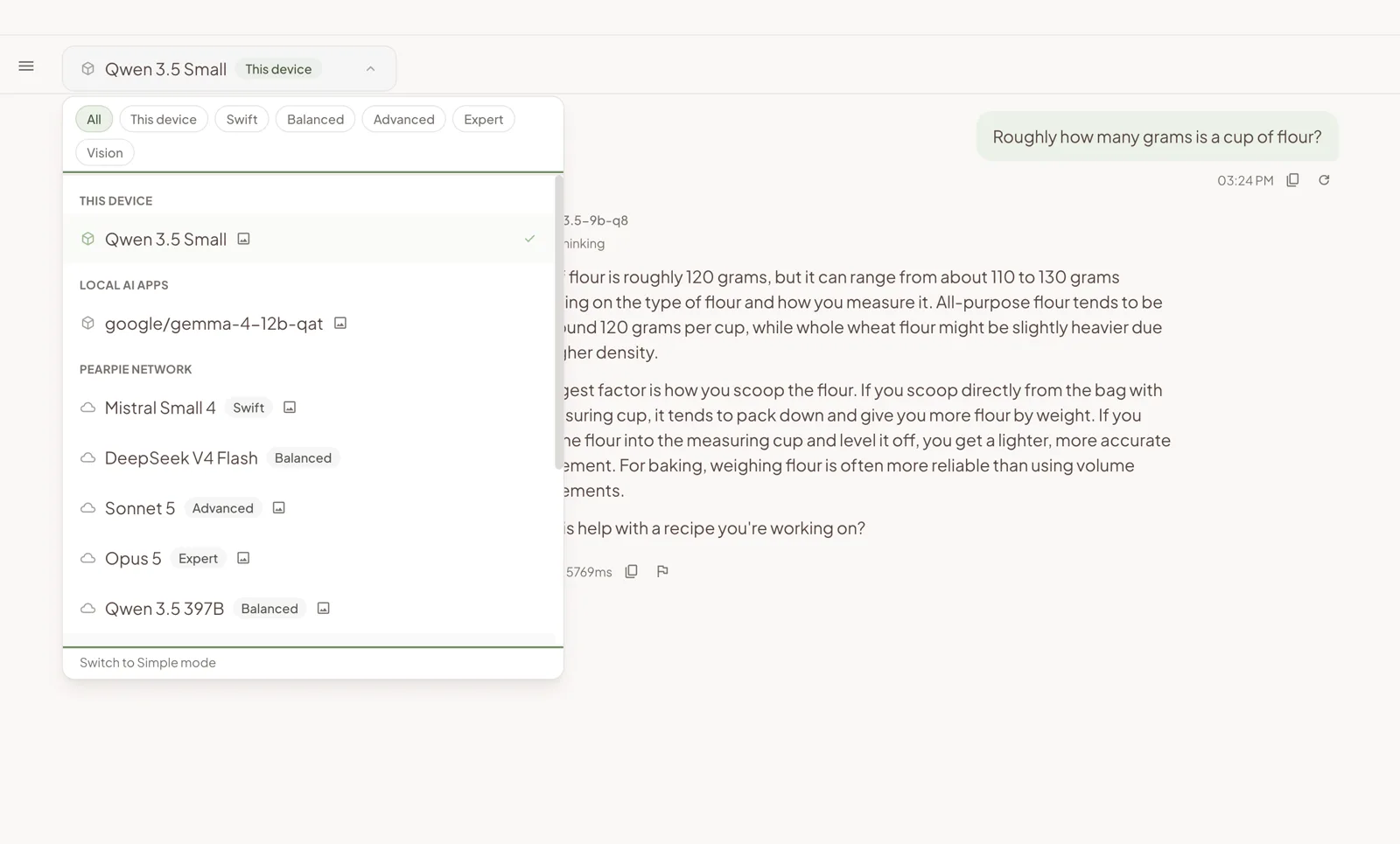Choose Qwen 3.5 397B model
The width and height of the screenshot is (1400, 844).
click(x=309, y=609)
